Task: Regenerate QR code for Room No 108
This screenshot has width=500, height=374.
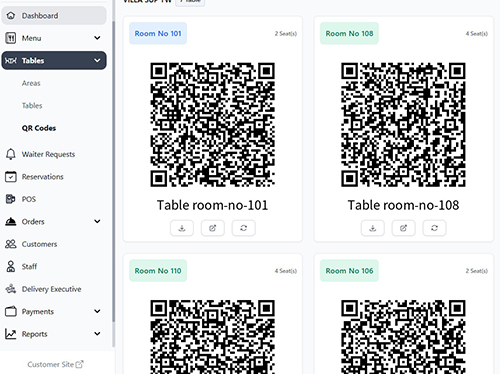Action: (434, 228)
